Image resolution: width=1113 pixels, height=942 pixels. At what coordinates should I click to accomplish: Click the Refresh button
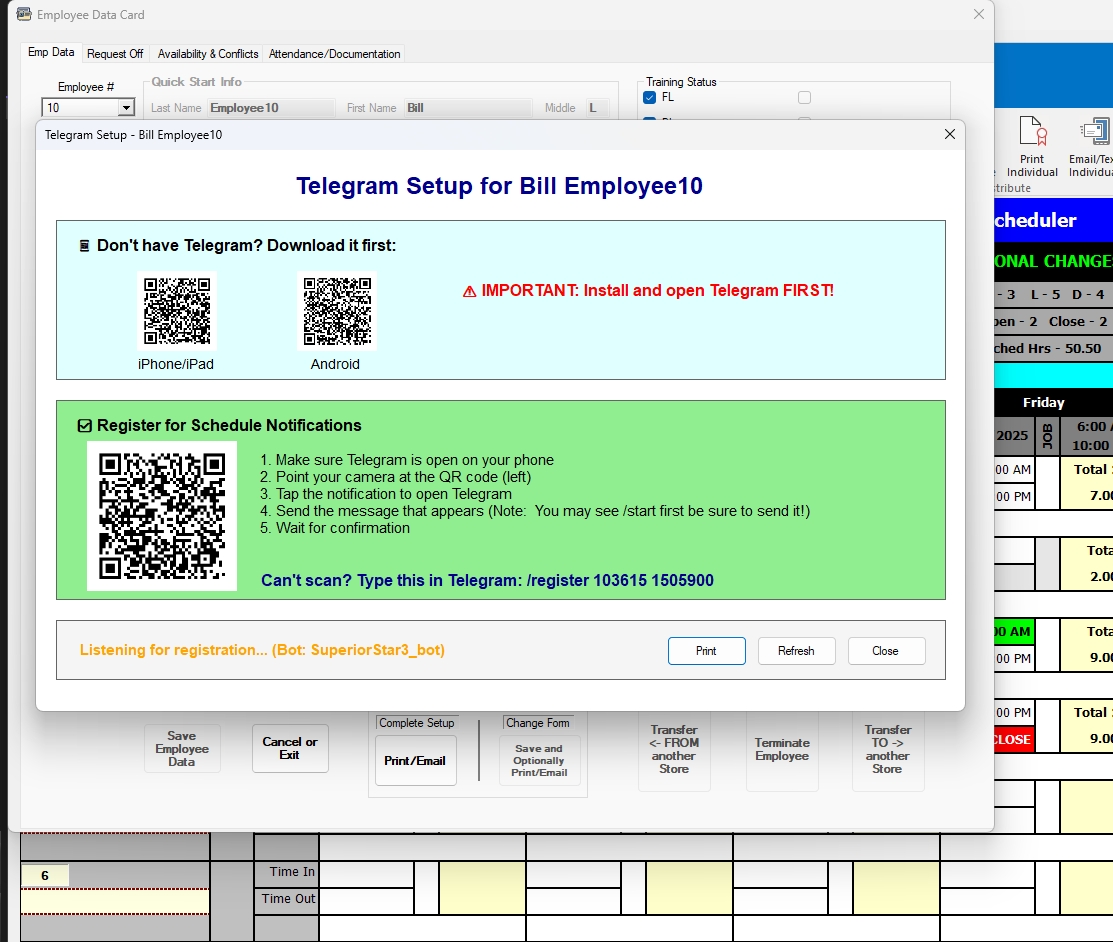[796, 651]
